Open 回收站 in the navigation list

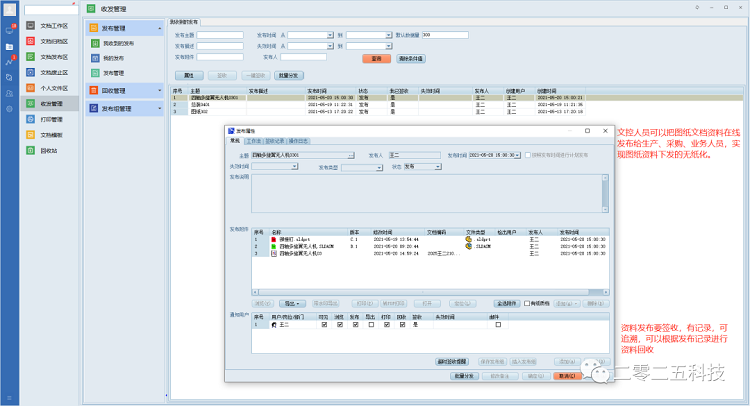pyautogui.click(x=48, y=151)
